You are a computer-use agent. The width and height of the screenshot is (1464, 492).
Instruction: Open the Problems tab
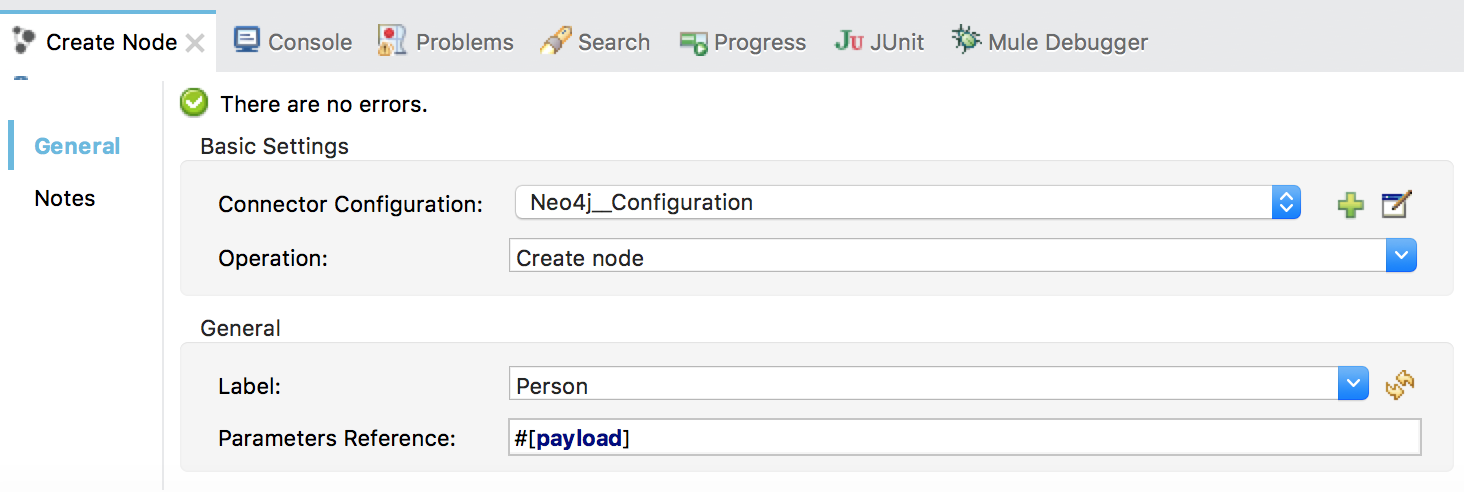coord(445,42)
